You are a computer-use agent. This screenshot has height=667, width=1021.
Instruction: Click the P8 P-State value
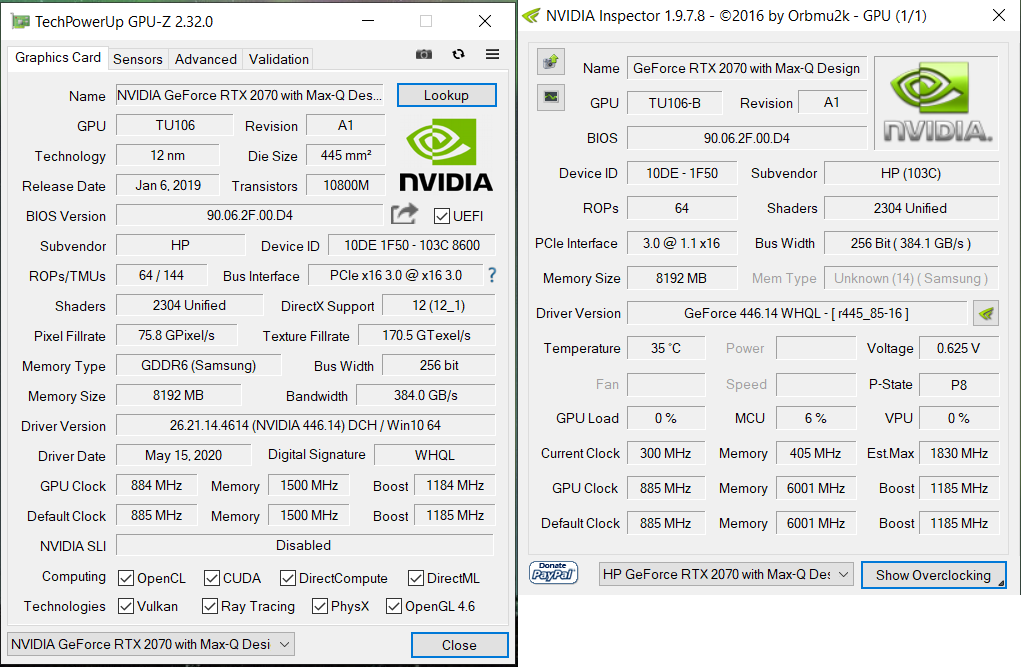tap(958, 384)
